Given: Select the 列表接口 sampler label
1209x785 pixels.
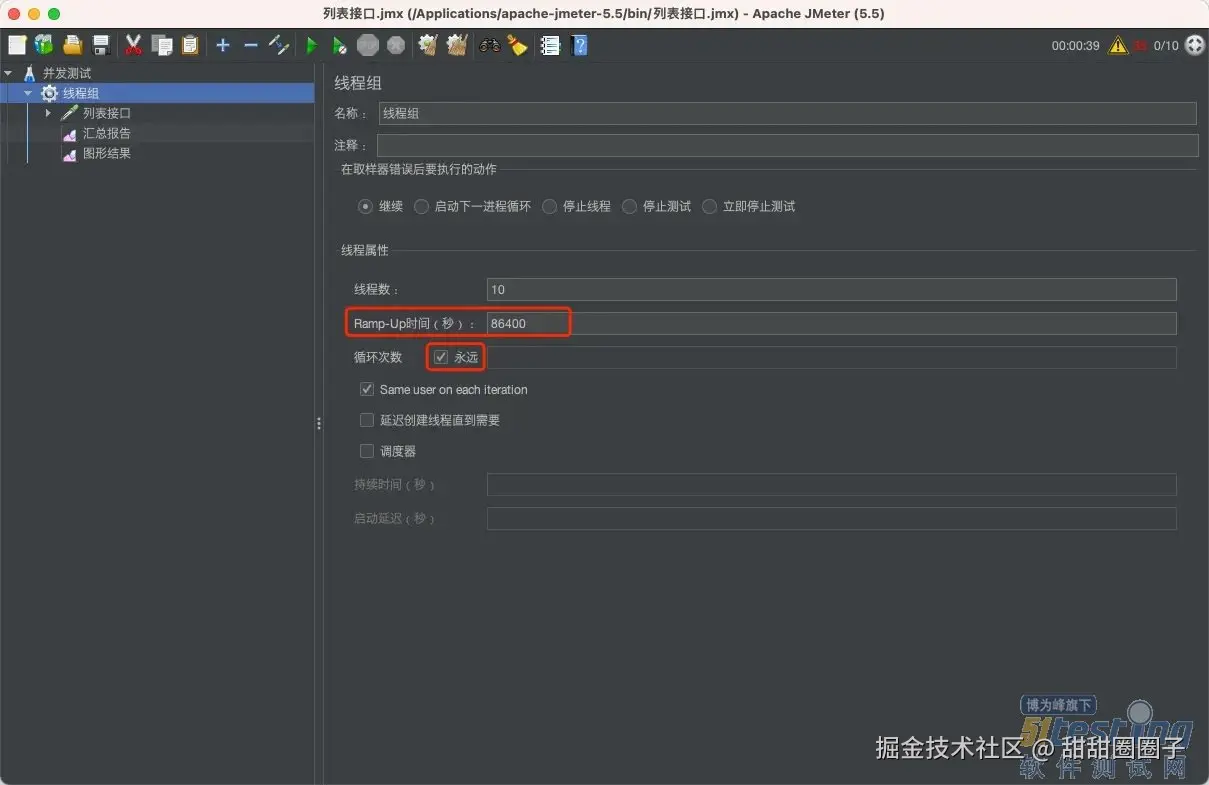Looking at the screenshot, I should click(x=107, y=113).
